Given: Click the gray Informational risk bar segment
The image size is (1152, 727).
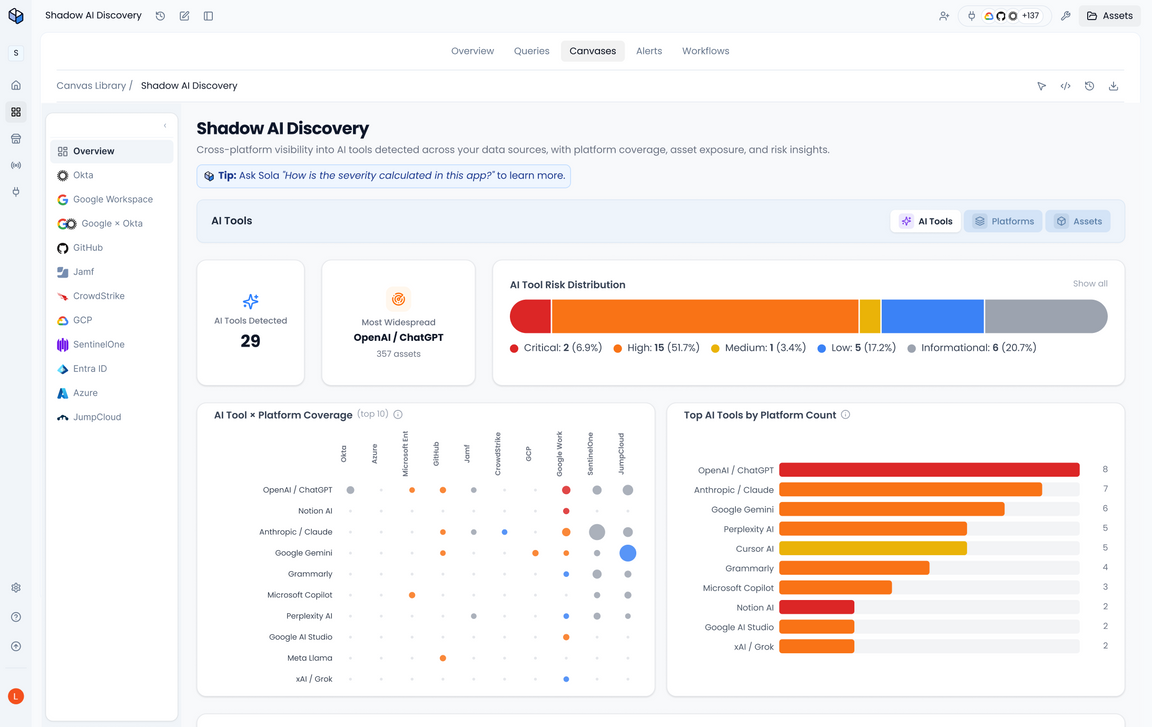Looking at the screenshot, I should point(1046,317).
